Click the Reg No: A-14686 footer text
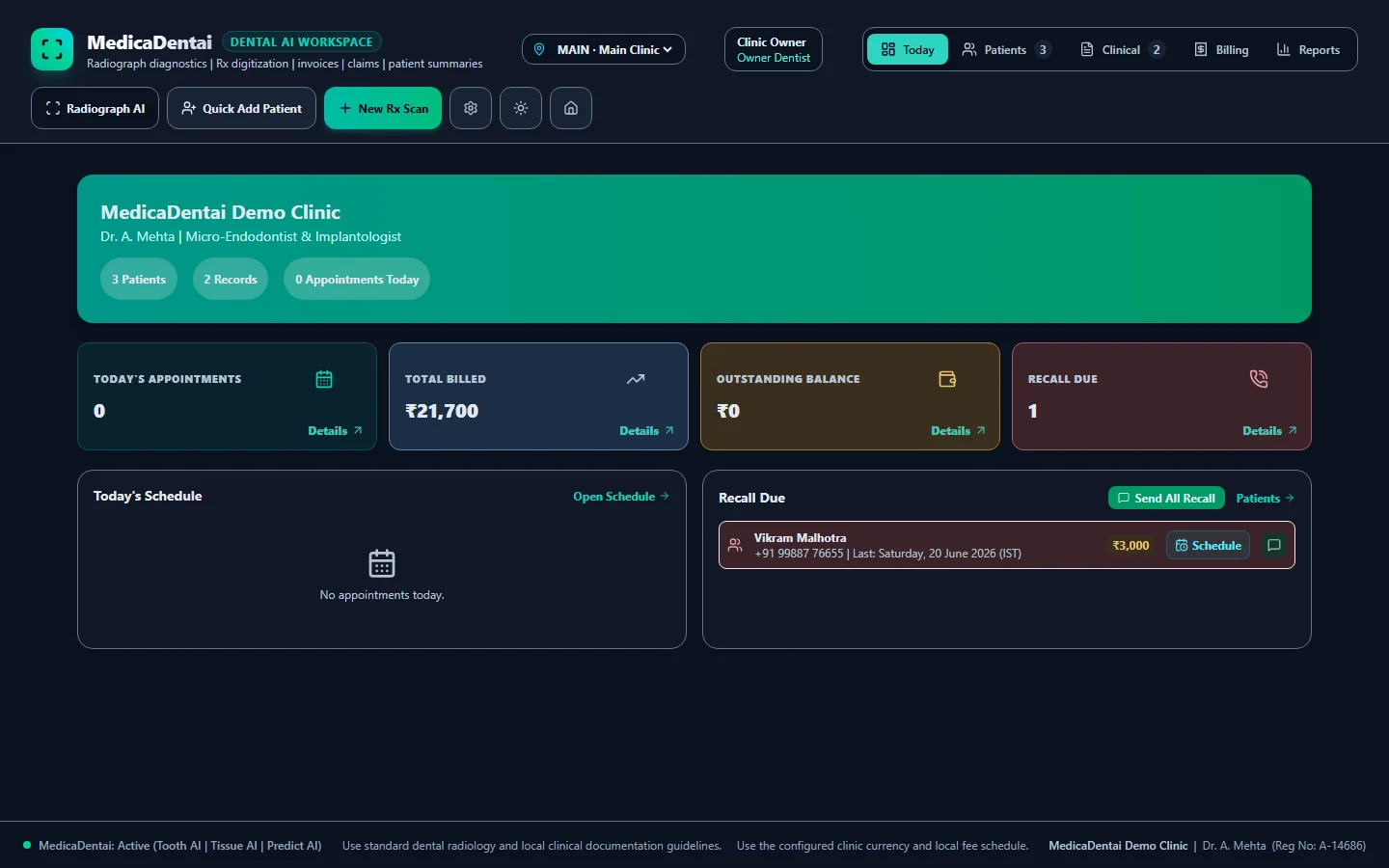Viewport: 1389px width, 868px height. 1319,845
